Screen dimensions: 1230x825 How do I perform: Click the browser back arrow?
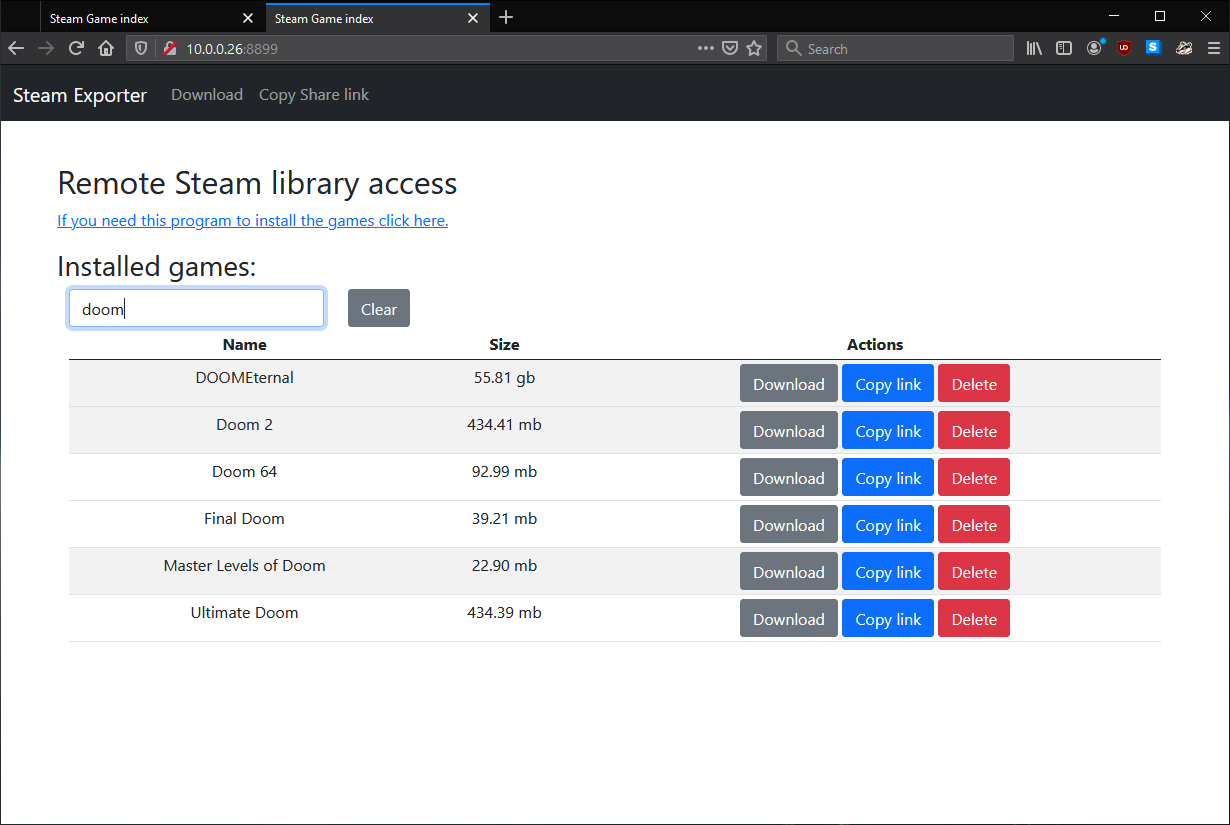16,48
